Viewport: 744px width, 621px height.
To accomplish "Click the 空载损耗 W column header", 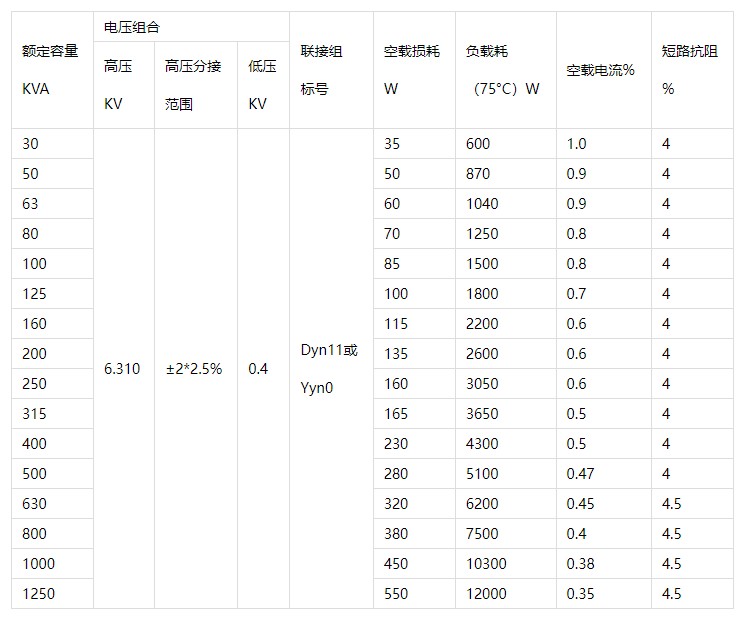I will [412, 69].
